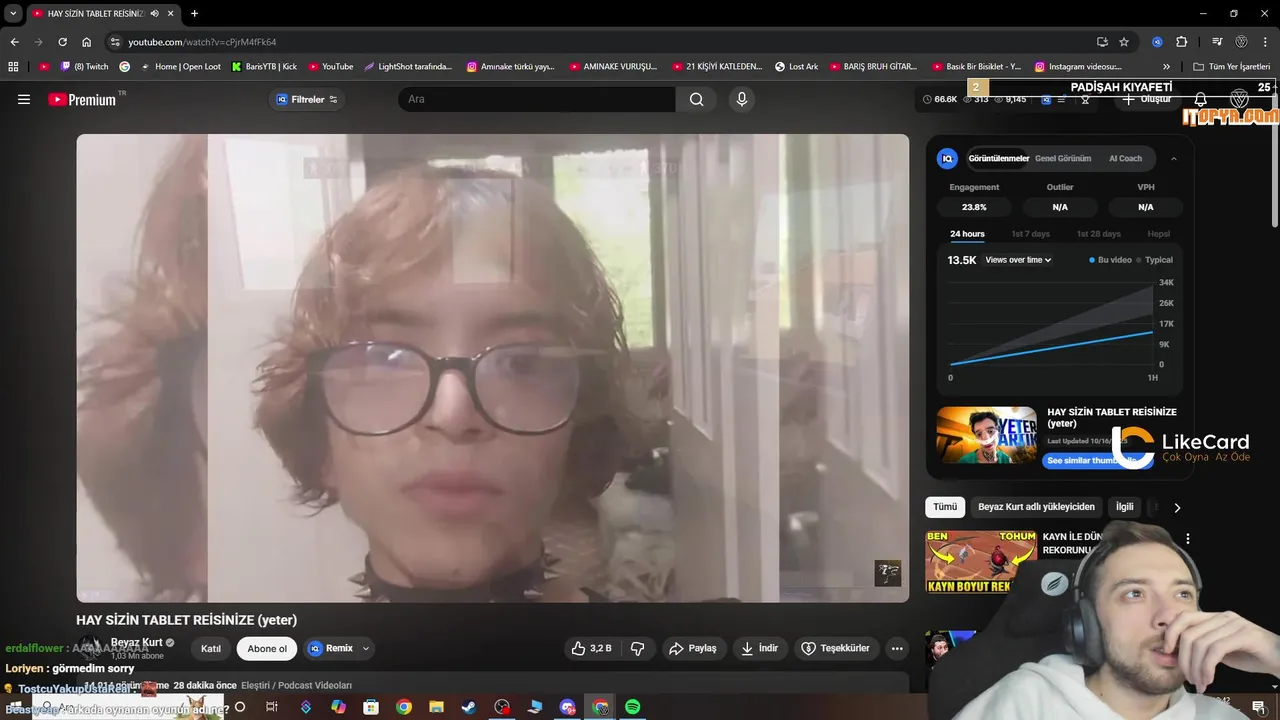Open the bookmarks apps grid icon
Image resolution: width=1280 pixels, height=720 pixels.
click(13, 66)
